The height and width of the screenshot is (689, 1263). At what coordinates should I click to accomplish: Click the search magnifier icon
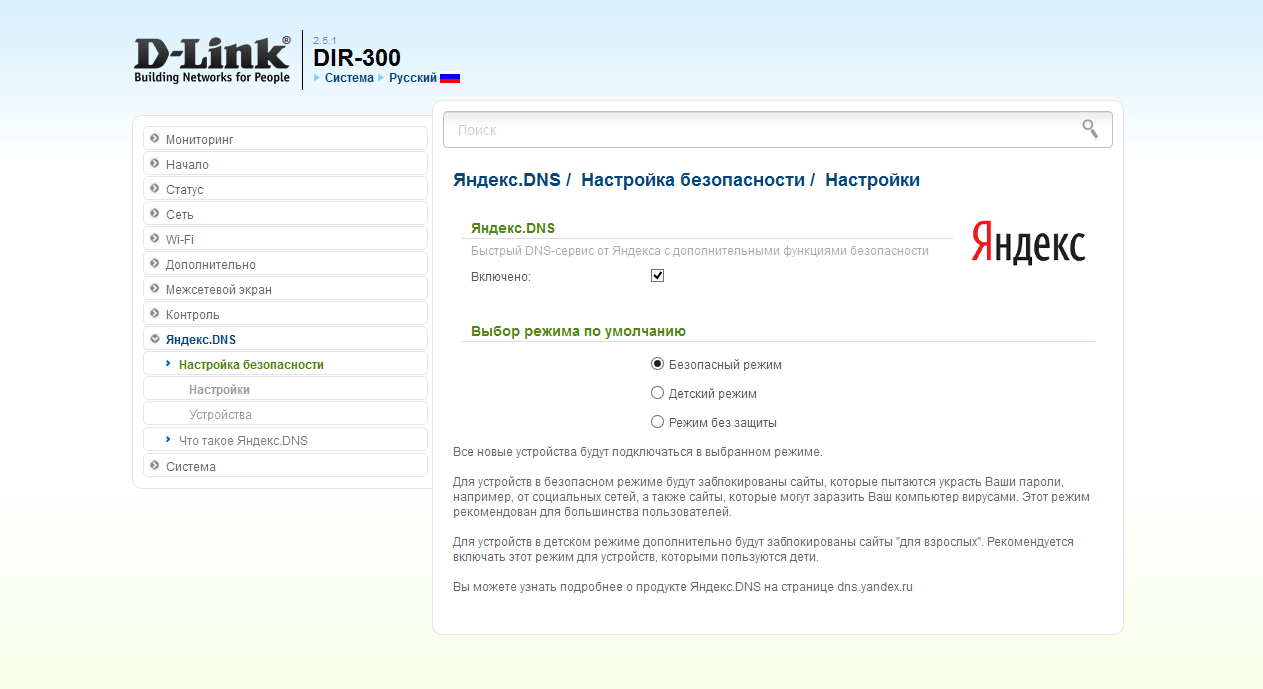[x=1090, y=129]
